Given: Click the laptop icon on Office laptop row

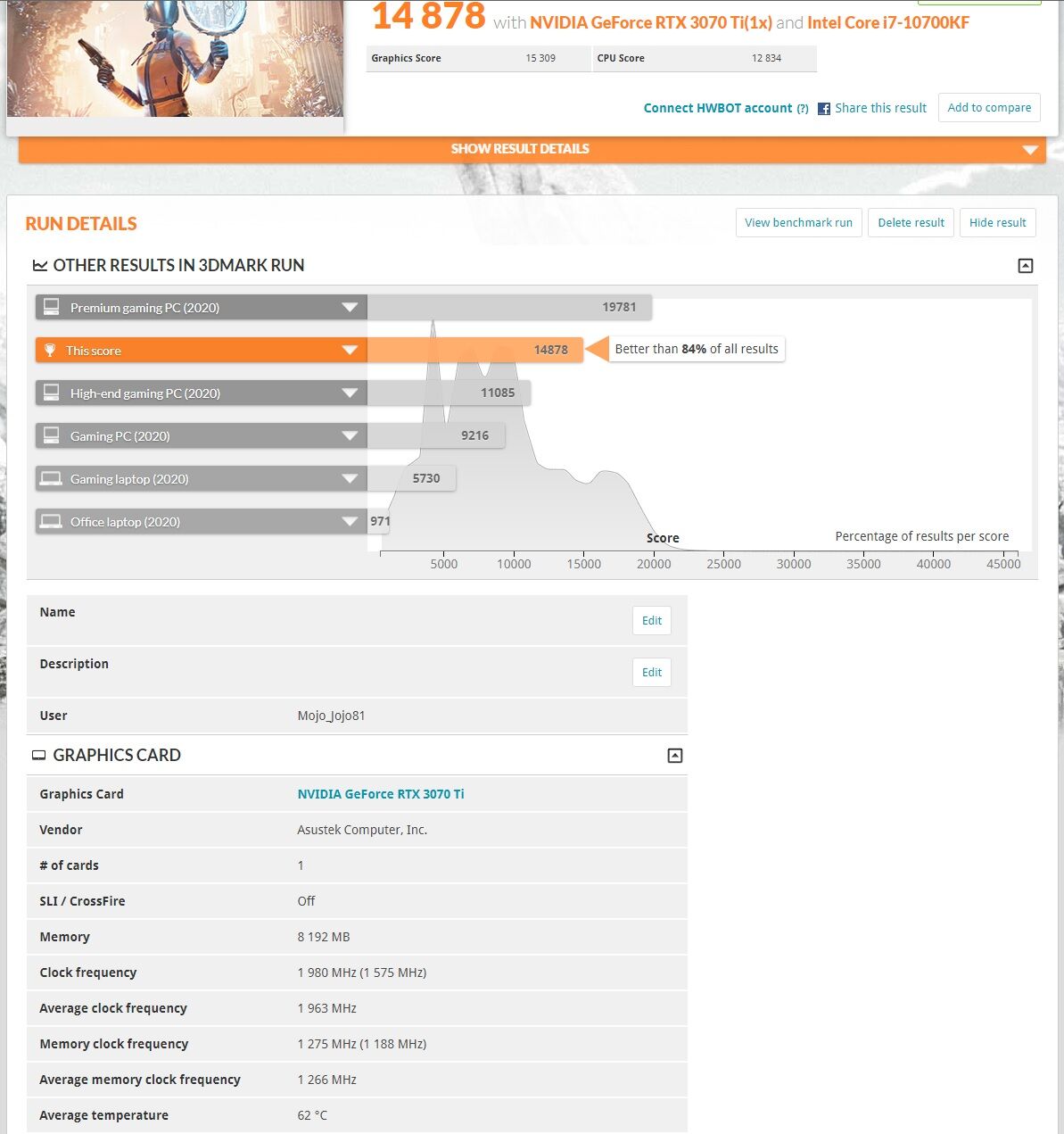Looking at the screenshot, I should (52, 521).
